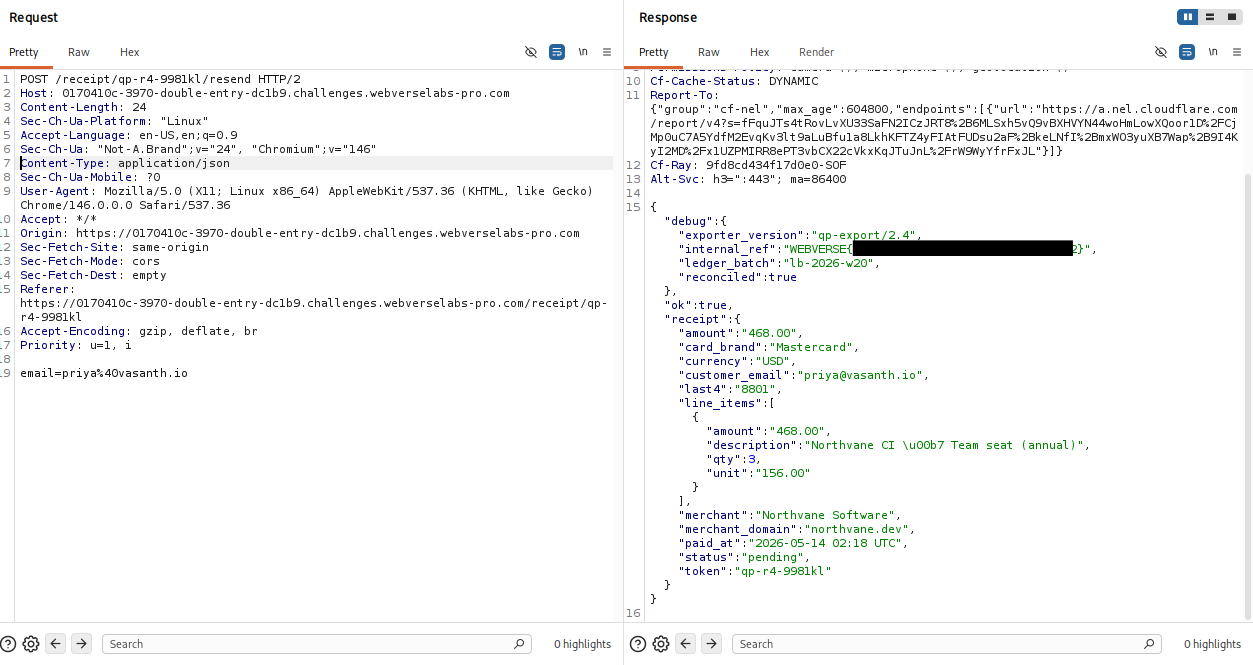Go to next match arrow in Response search

coord(711,644)
